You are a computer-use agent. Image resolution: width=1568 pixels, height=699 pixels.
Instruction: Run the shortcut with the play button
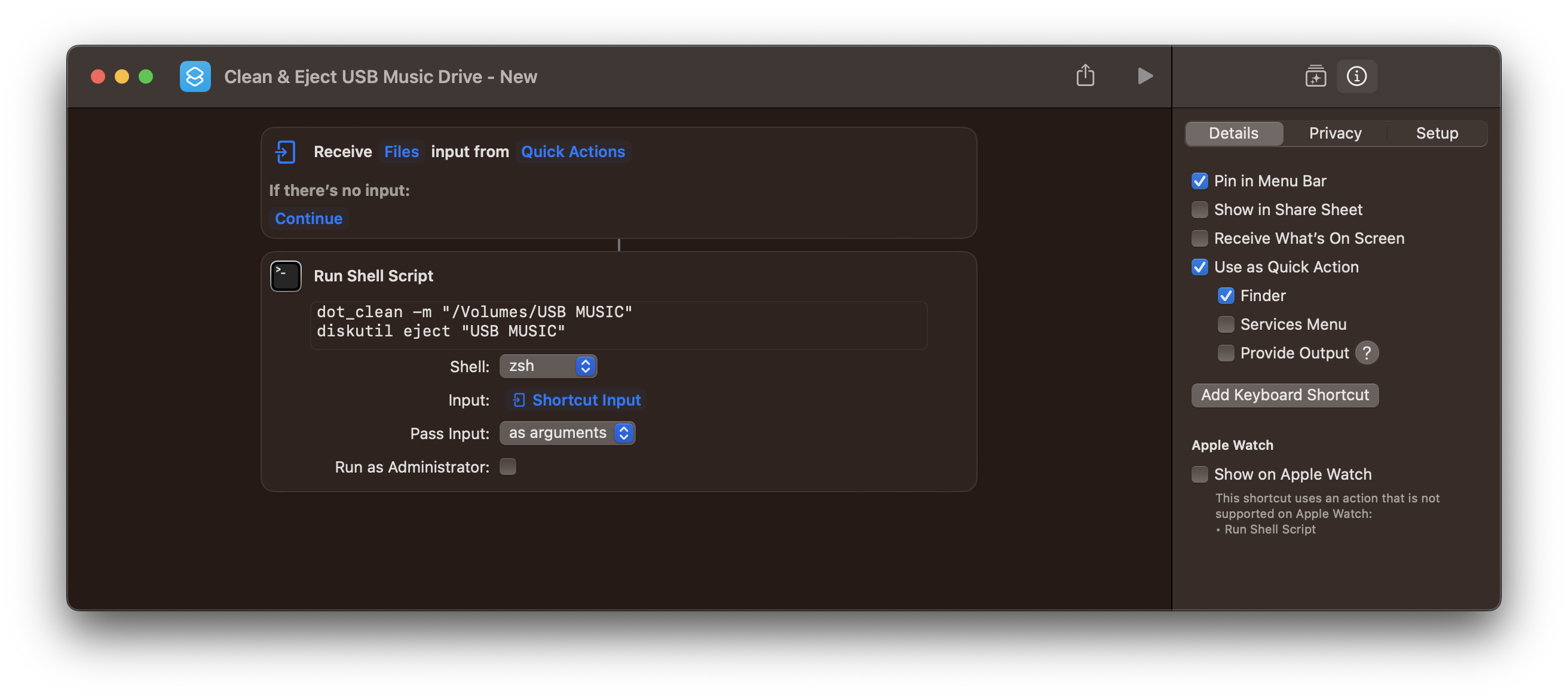pyautogui.click(x=1144, y=76)
